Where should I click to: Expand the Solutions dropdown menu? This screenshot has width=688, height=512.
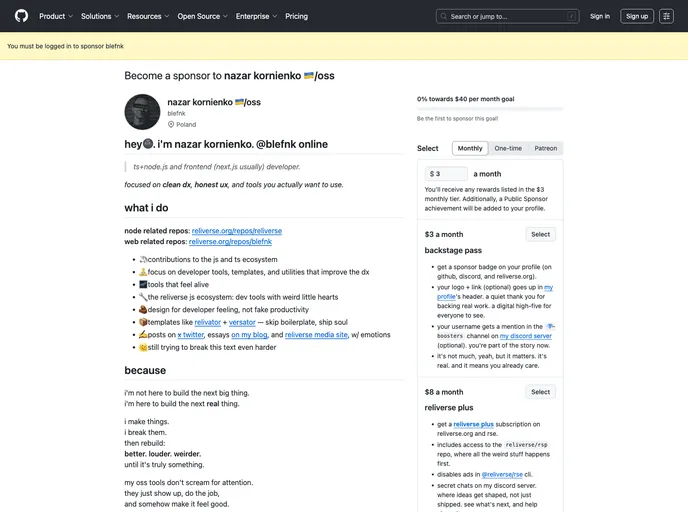[x=100, y=16]
